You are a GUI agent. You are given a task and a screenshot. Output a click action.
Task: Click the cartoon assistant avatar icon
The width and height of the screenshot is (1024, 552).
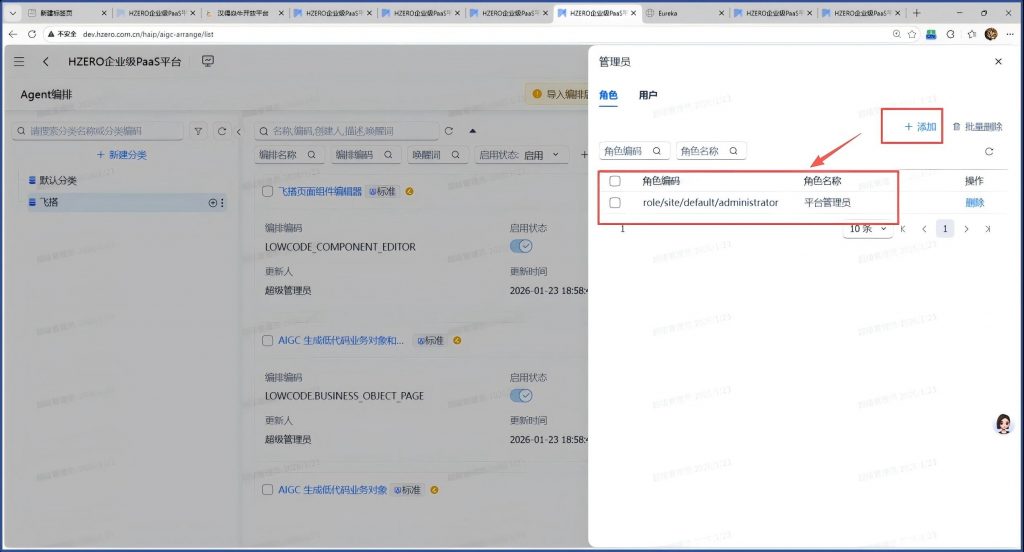pyautogui.click(x=1003, y=424)
